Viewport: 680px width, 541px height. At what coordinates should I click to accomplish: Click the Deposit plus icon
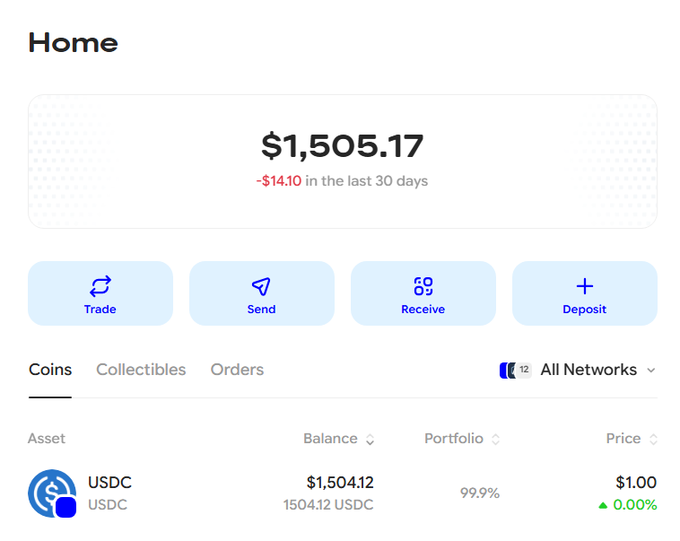click(585, 286)
